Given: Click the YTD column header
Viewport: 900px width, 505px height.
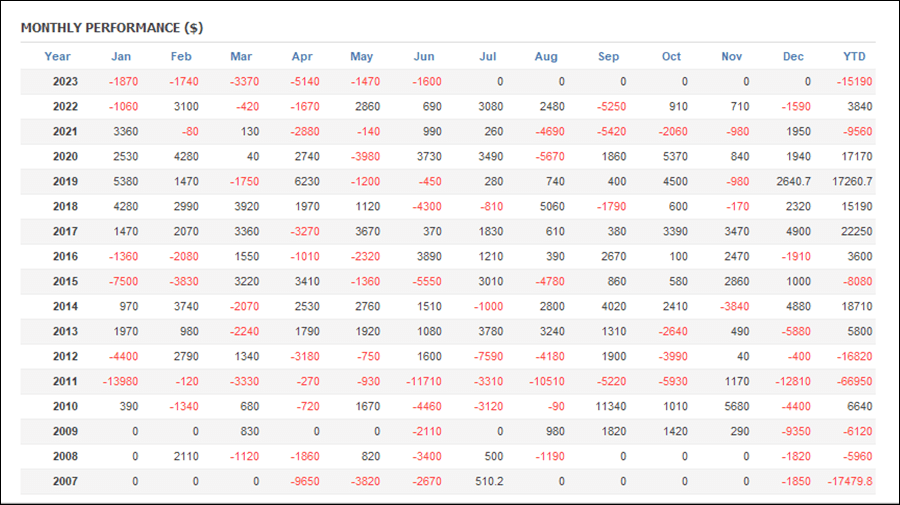Looking at the screenshot, I should [x=854, y=56].
